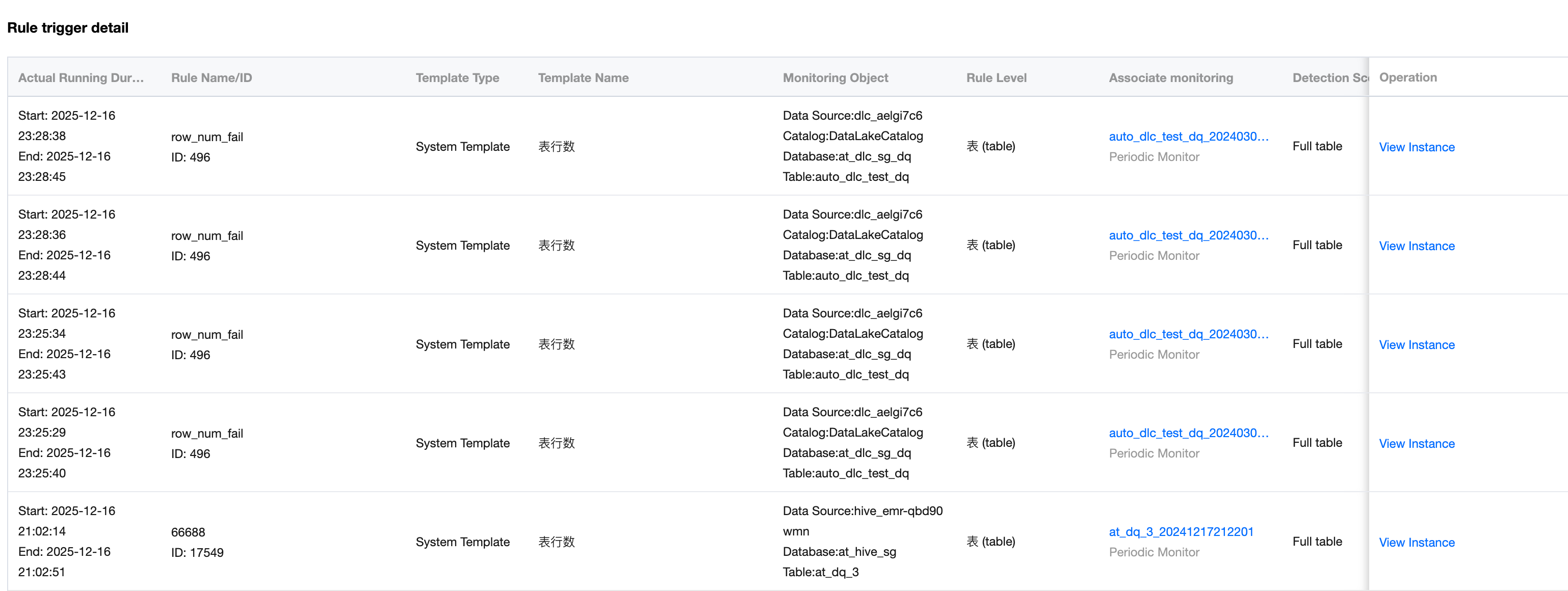
Task: Click the Template Type column header
Action: [457, 78]
